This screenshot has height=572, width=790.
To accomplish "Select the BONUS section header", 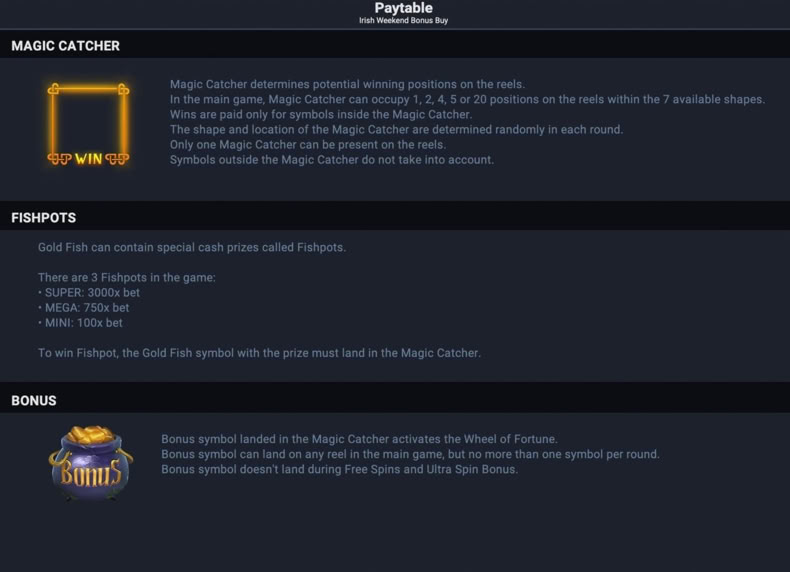I will click(34, 401).
